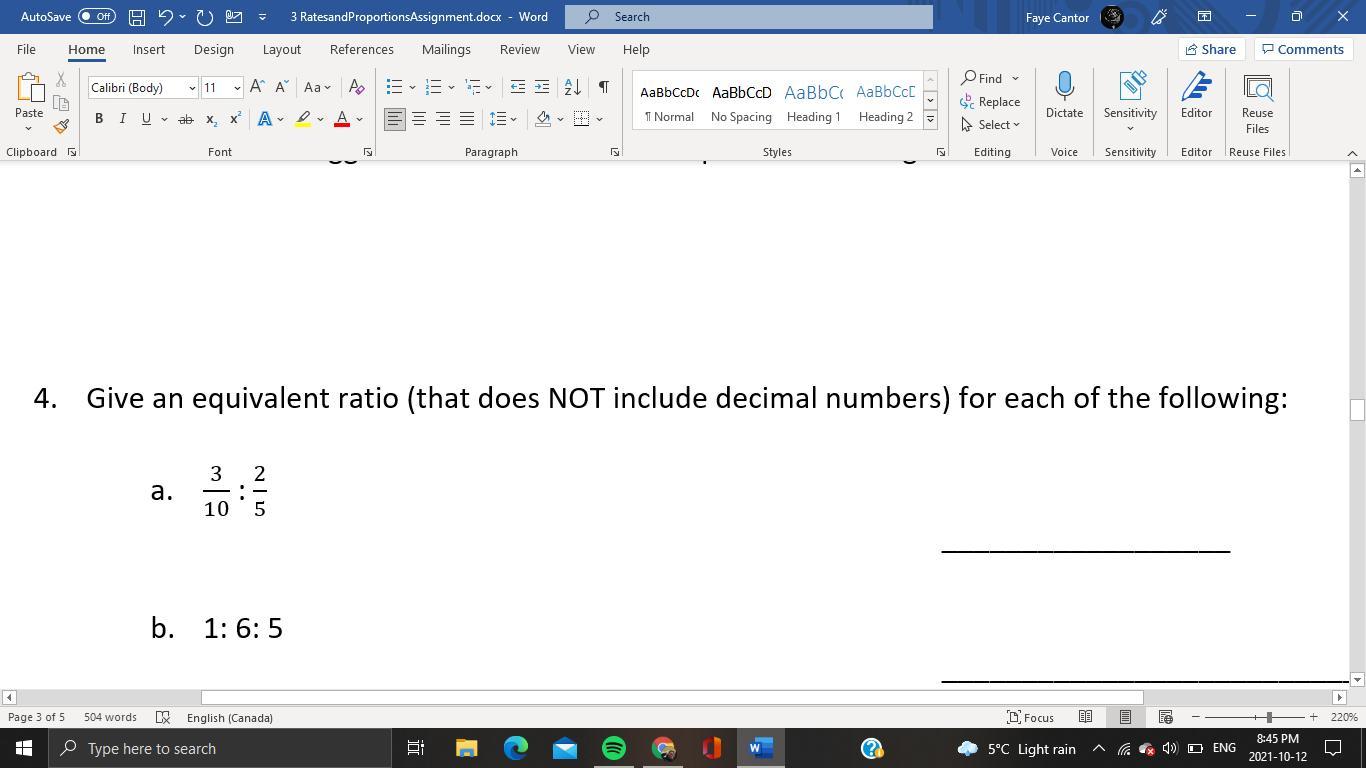Click the Format Painter icon
This screenshot has width=1366, height=768.
(61, 127)
